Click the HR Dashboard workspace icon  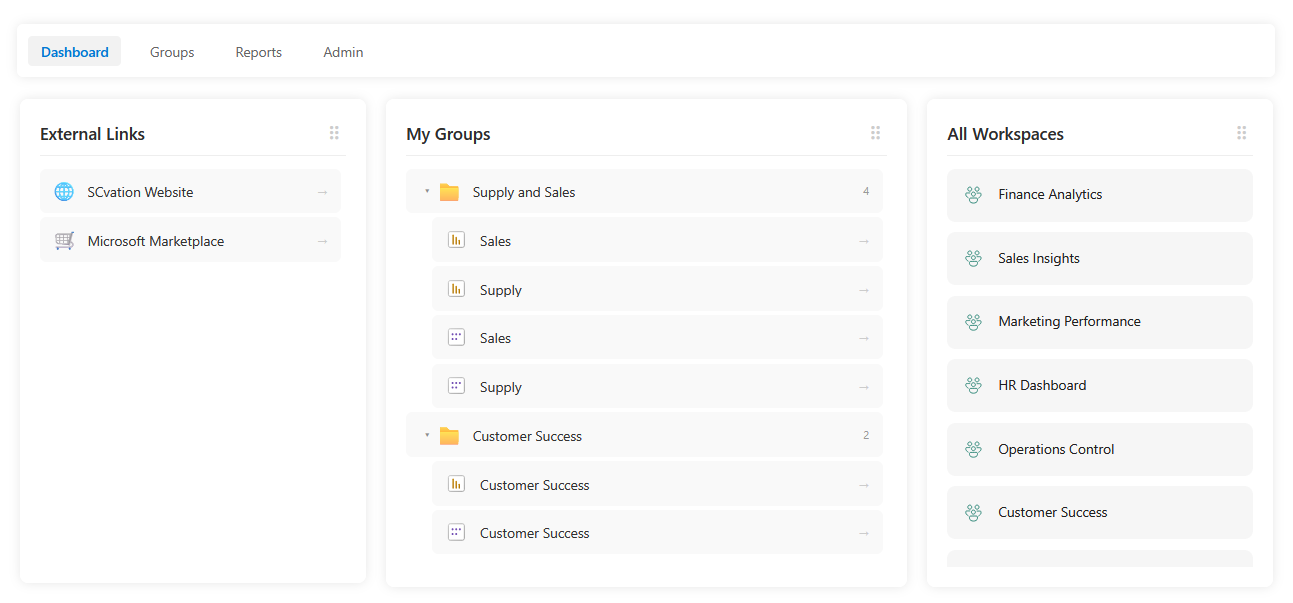[973, 386]
